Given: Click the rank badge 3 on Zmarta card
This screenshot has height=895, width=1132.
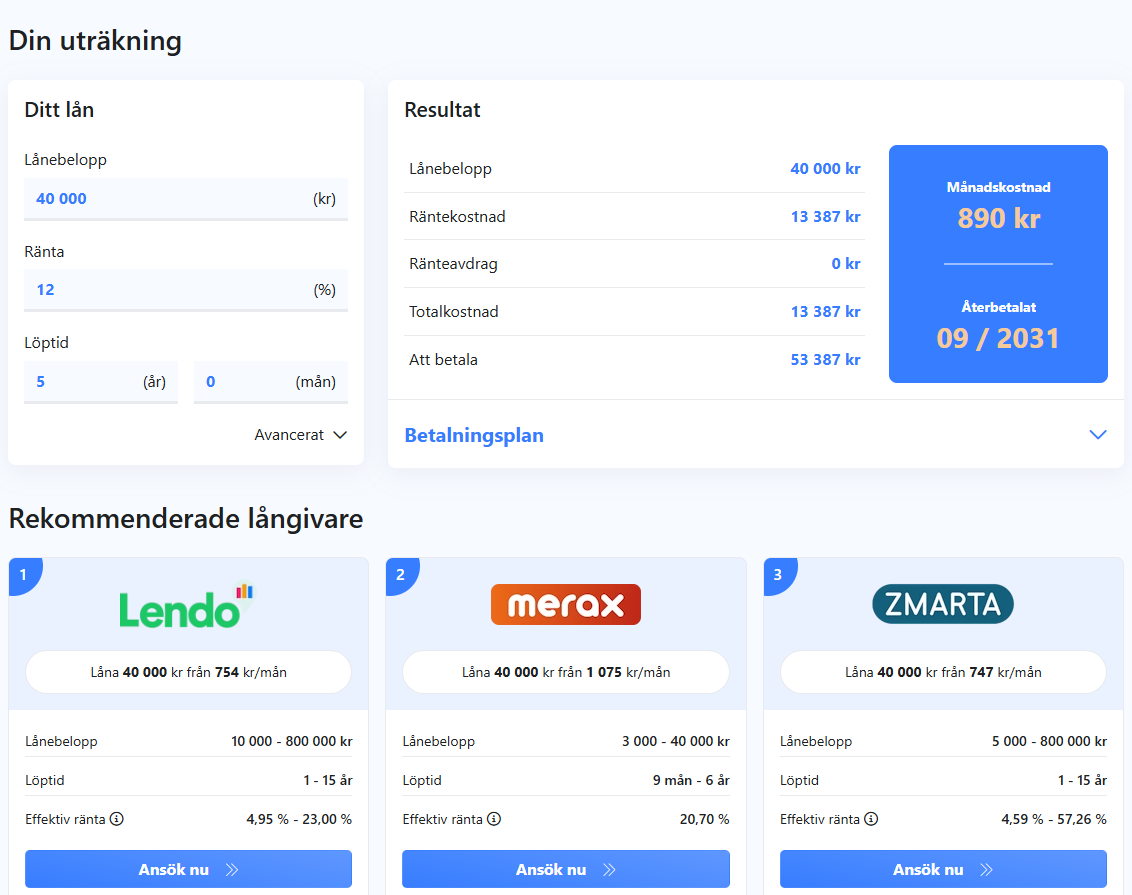Looking at the screenshot, I should (778, 575).
